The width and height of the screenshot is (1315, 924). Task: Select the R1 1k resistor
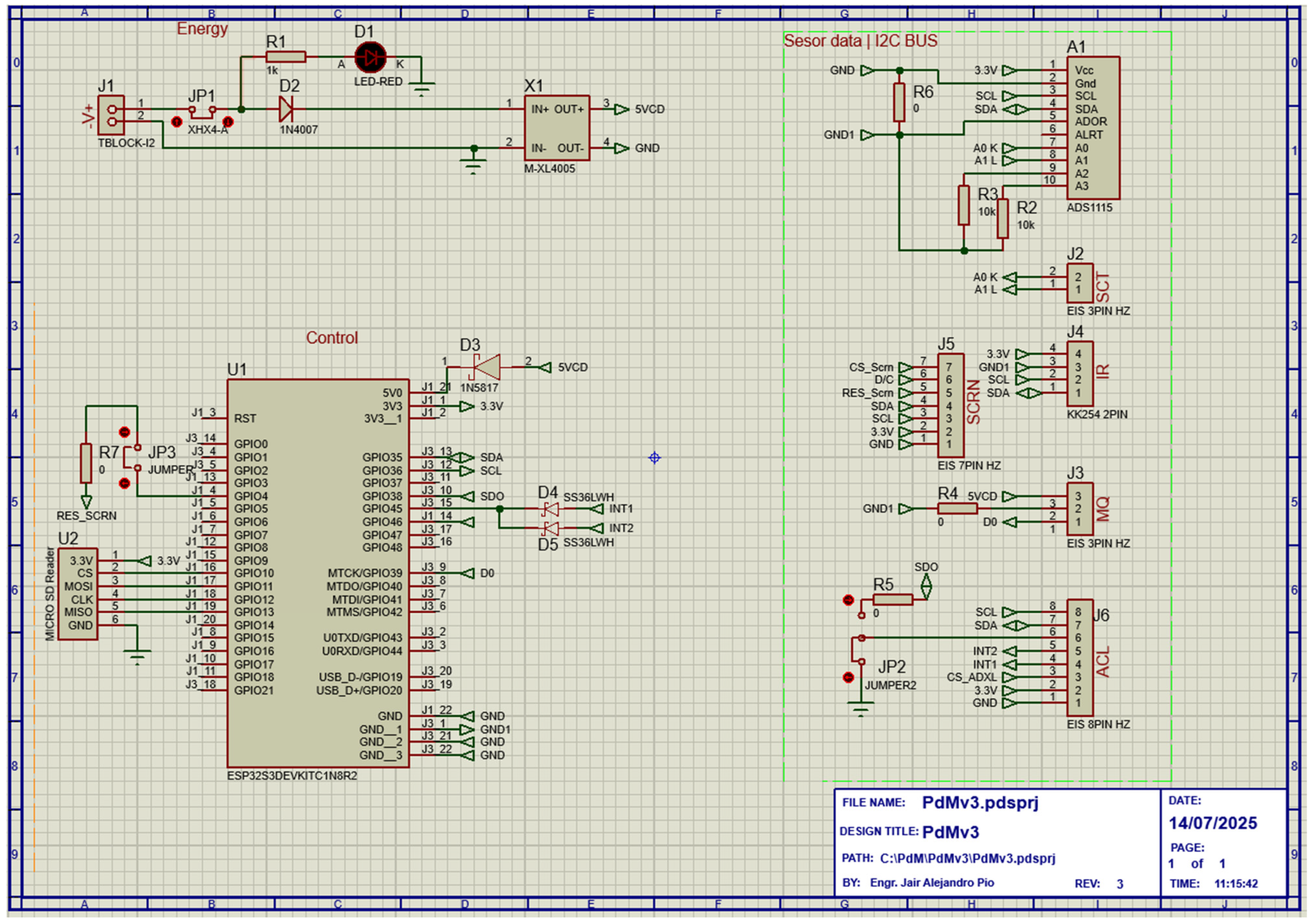click(286, 57)
